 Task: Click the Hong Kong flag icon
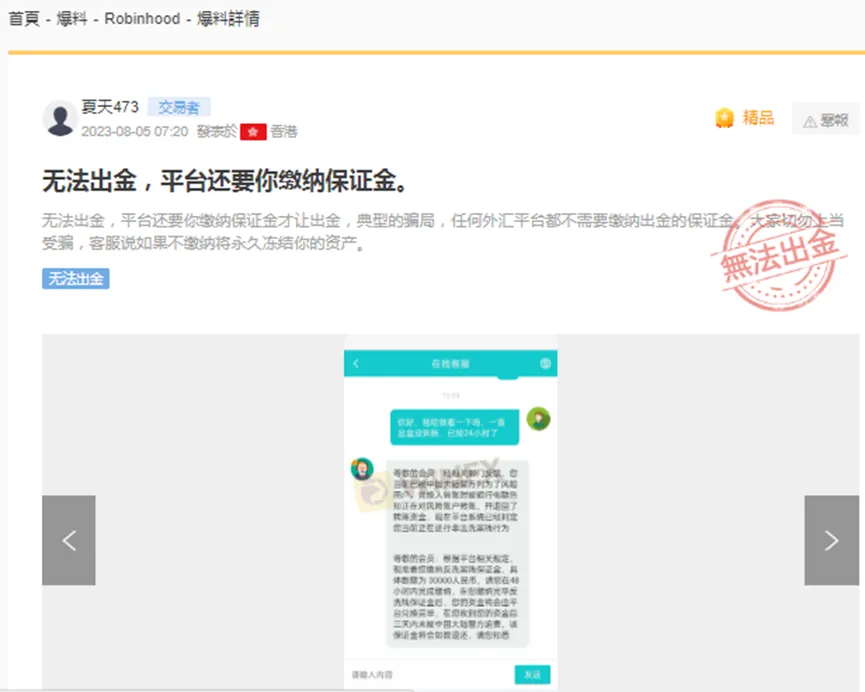pyautogui.click(x=253, y=131)
